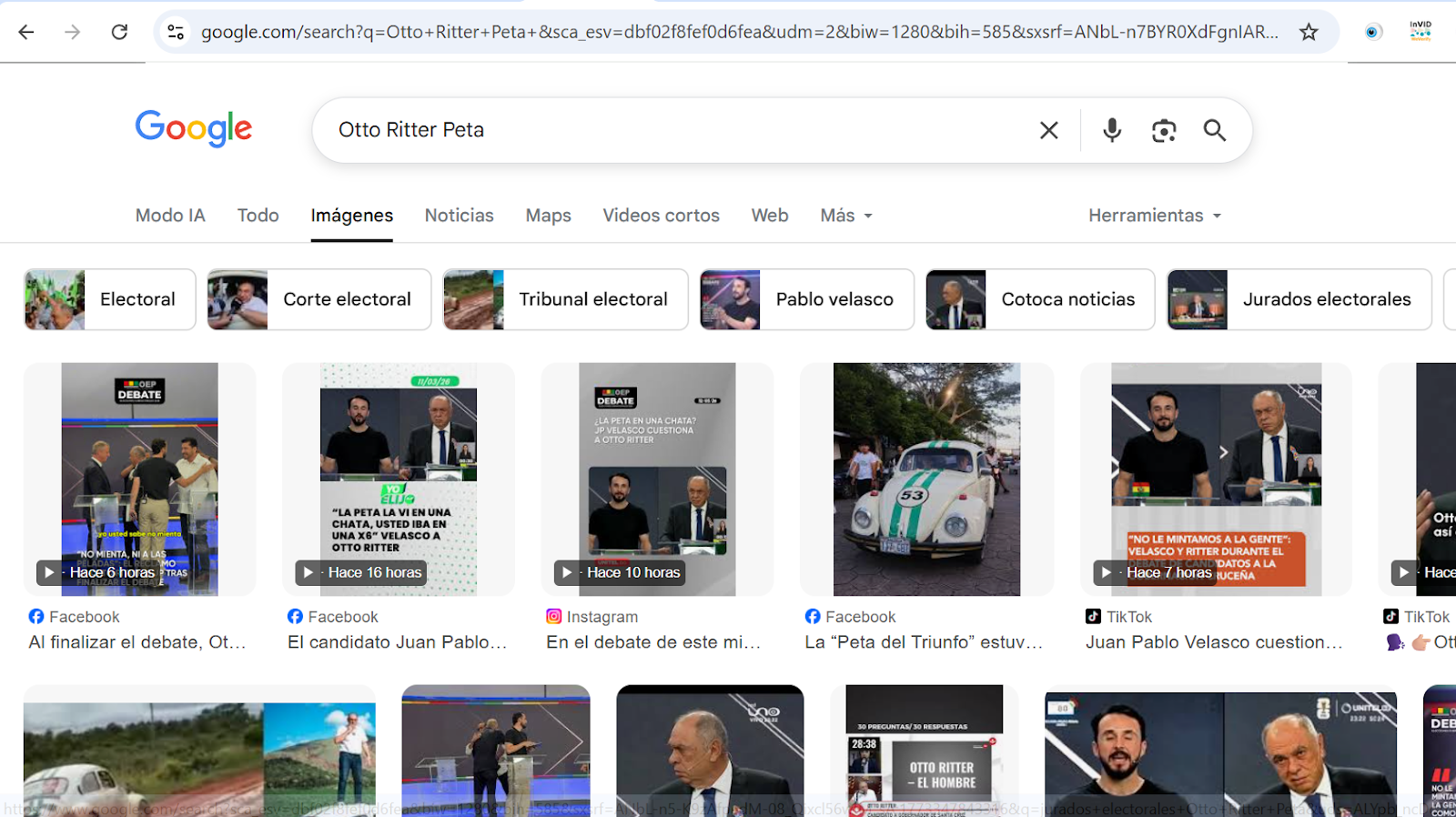Click the Otto Ritter Peta search field
This screenshot has height=817, width=1456.
pos(673,130)
